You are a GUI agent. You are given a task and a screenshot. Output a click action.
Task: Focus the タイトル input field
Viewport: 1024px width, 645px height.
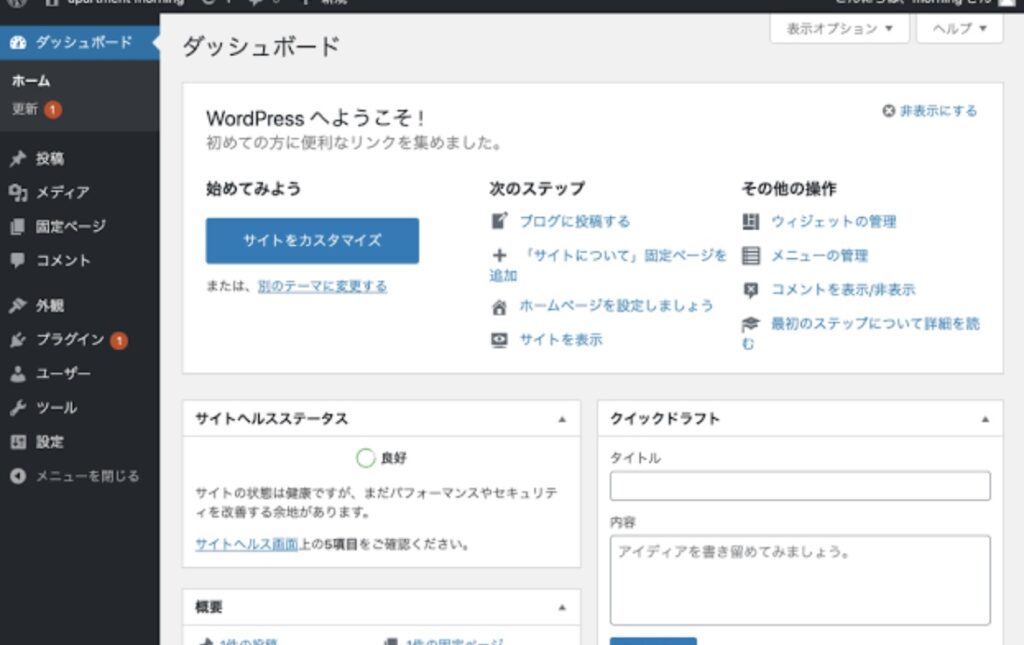point(800,486)
